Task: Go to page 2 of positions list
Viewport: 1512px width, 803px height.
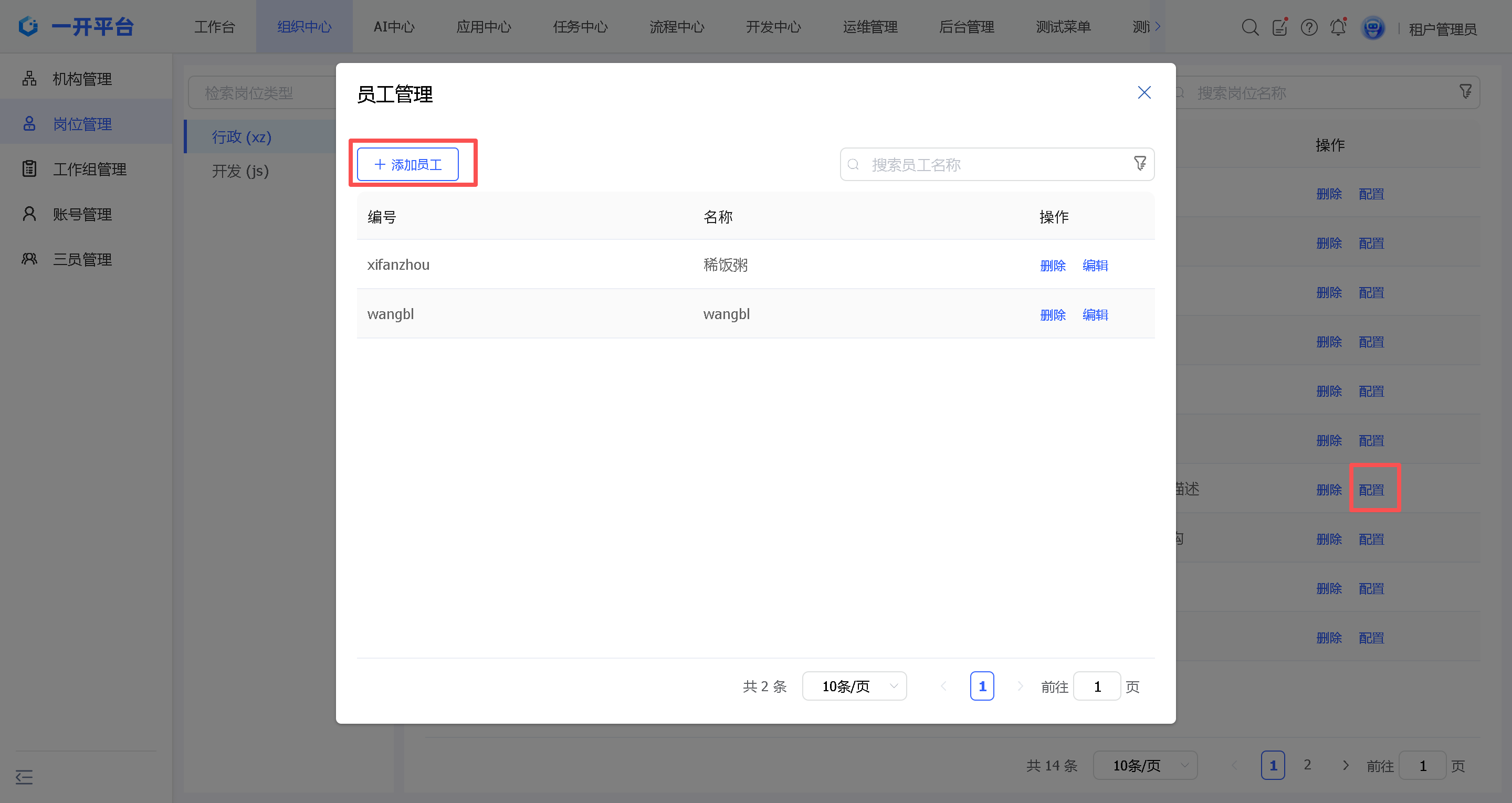Action: (x=1307, y=765)
